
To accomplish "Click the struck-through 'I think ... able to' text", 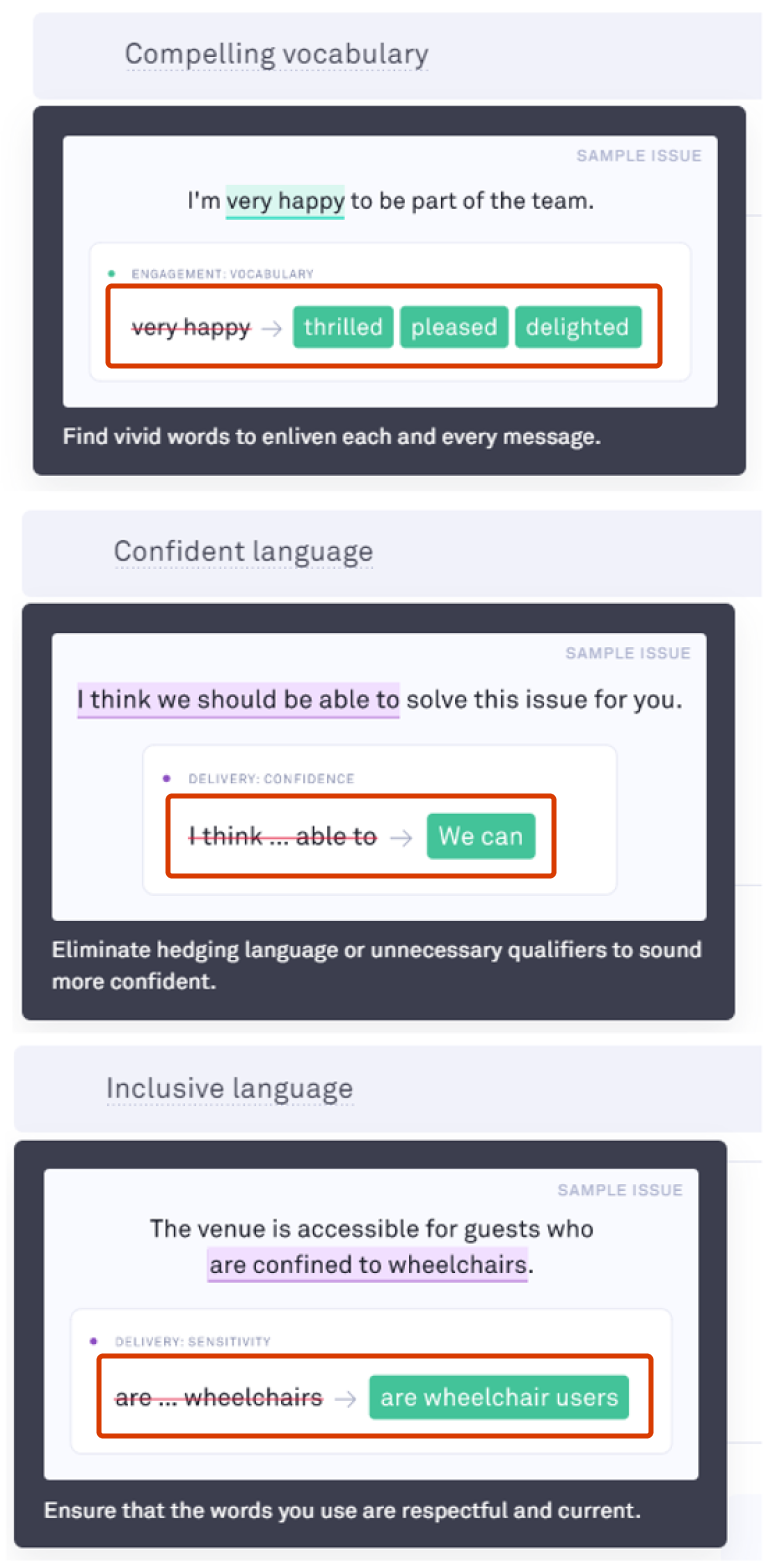I will [x=283, y=836].
